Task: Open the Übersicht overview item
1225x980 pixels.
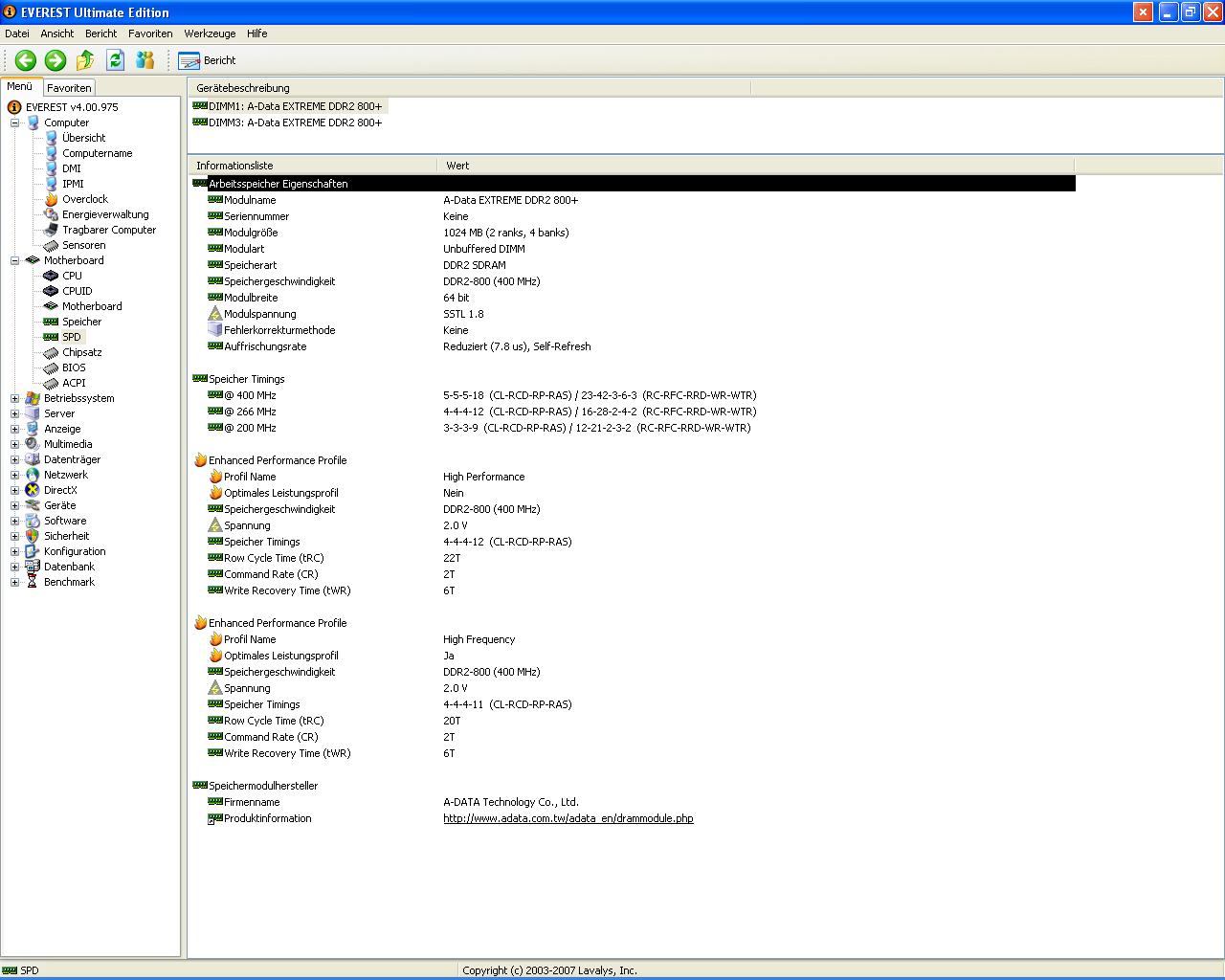Action: (x=83, y=138)
